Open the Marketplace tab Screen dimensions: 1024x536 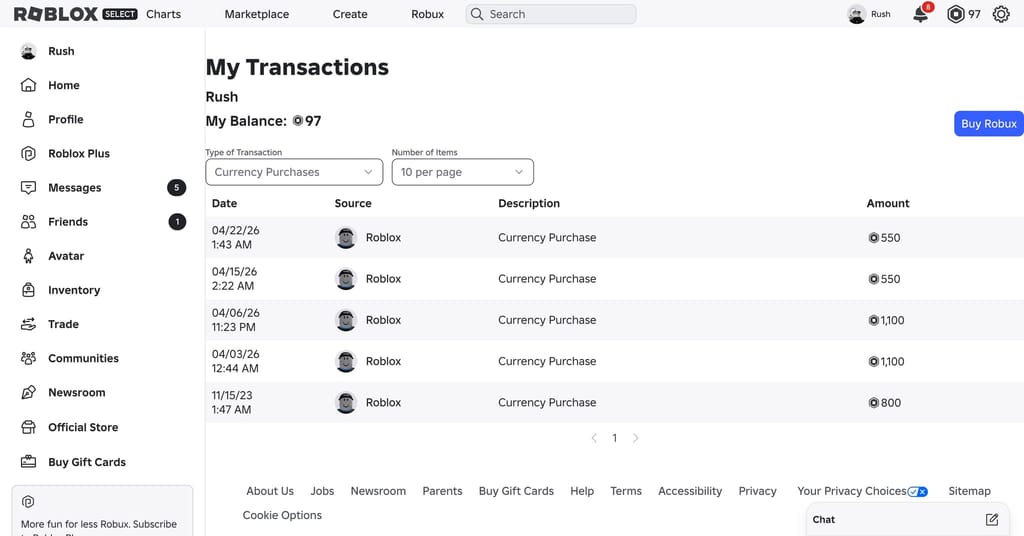pos(257,14)
